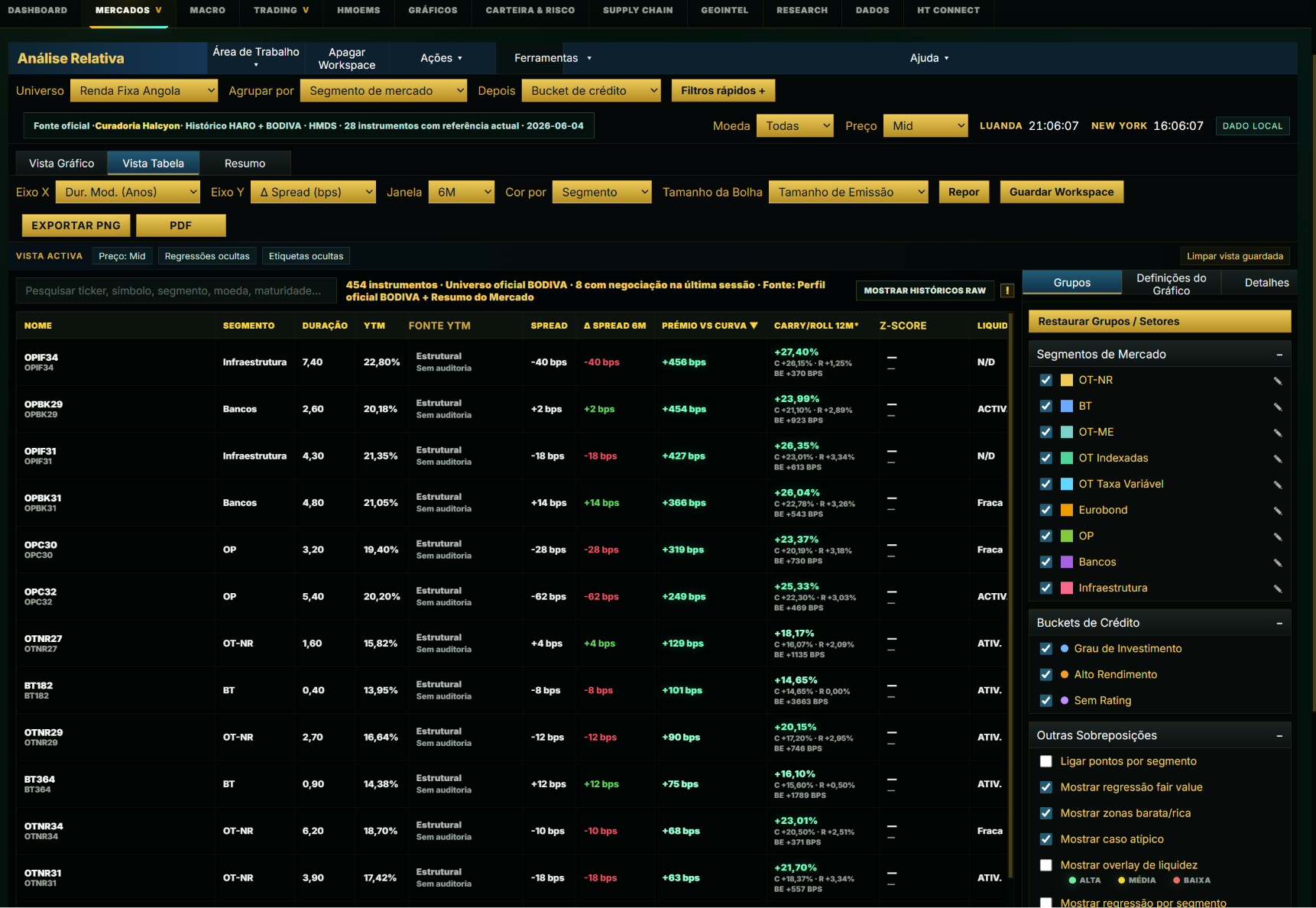
Task: Click the pencil edit icon for Eurobond
Action: [1277, 511]
